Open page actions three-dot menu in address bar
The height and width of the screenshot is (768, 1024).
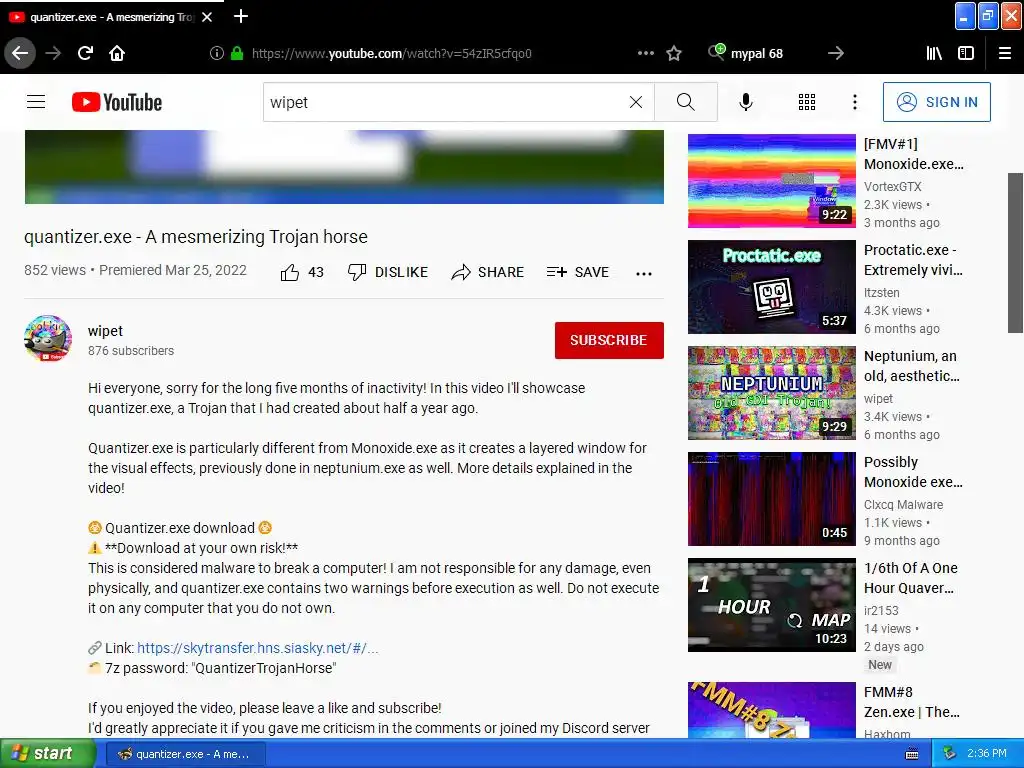[646, 54]
